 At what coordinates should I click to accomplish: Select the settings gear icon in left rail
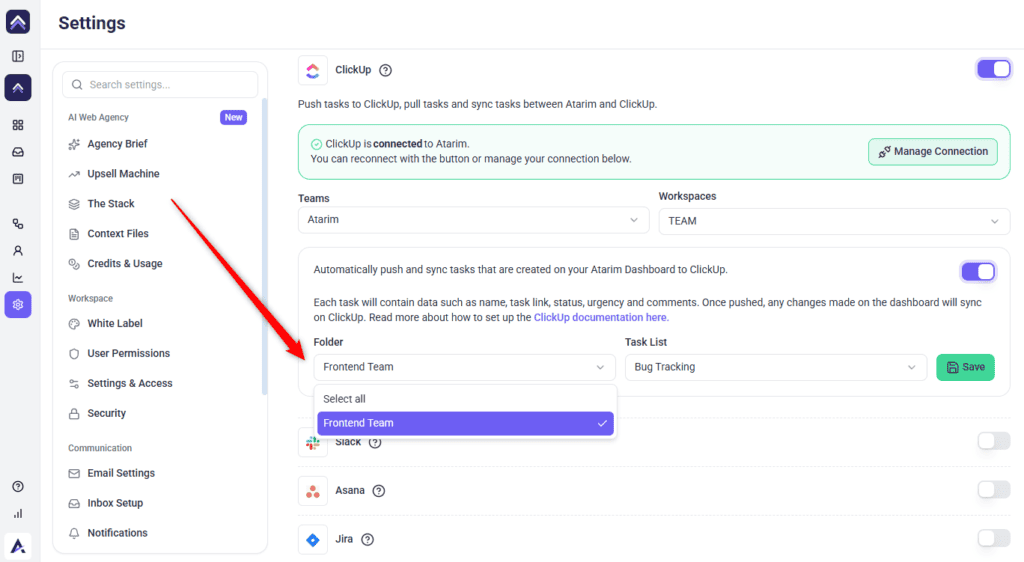18,305
